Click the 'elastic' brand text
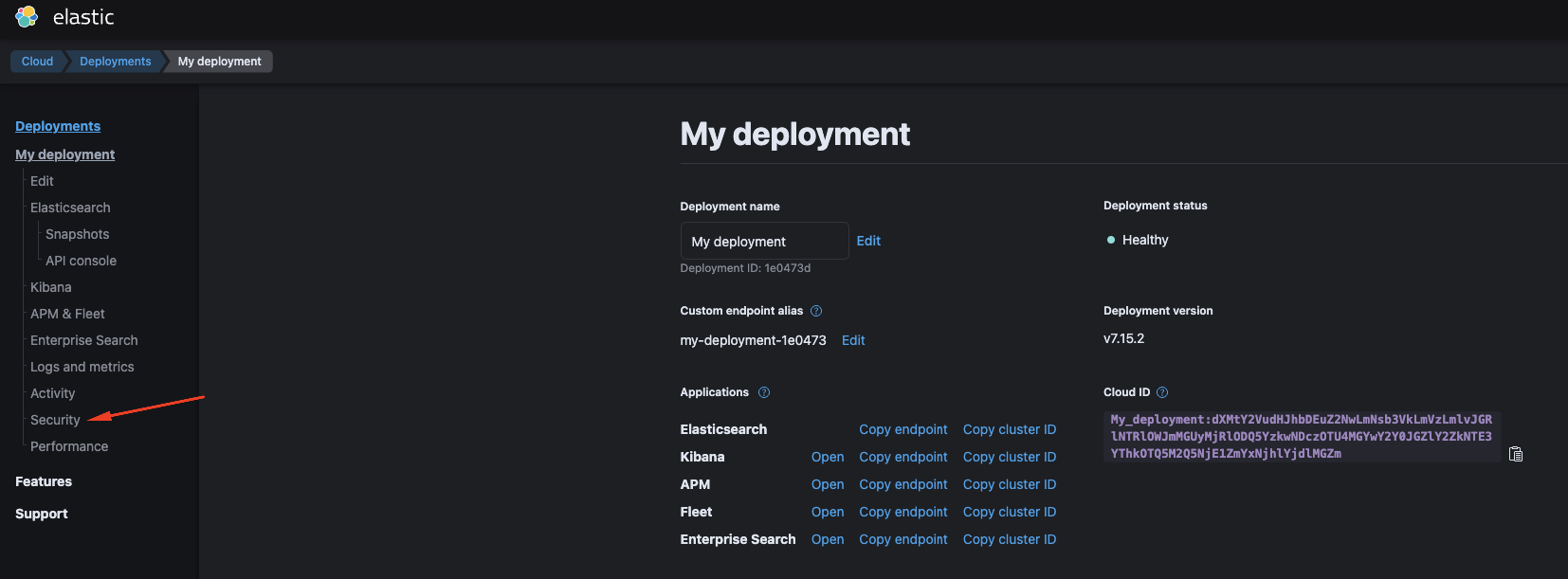Screen dimensions: 1568x579 pyautogui.click(x=83, y=17)
